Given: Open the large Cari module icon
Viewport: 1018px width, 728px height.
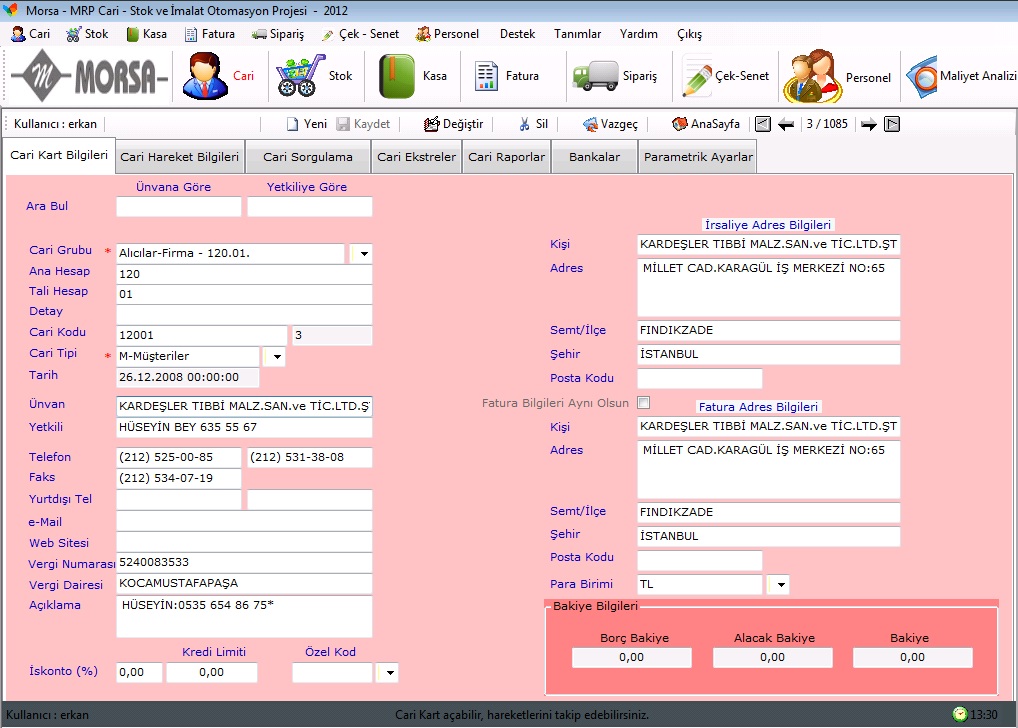Looking at the screenshot, I should [205, 76].
